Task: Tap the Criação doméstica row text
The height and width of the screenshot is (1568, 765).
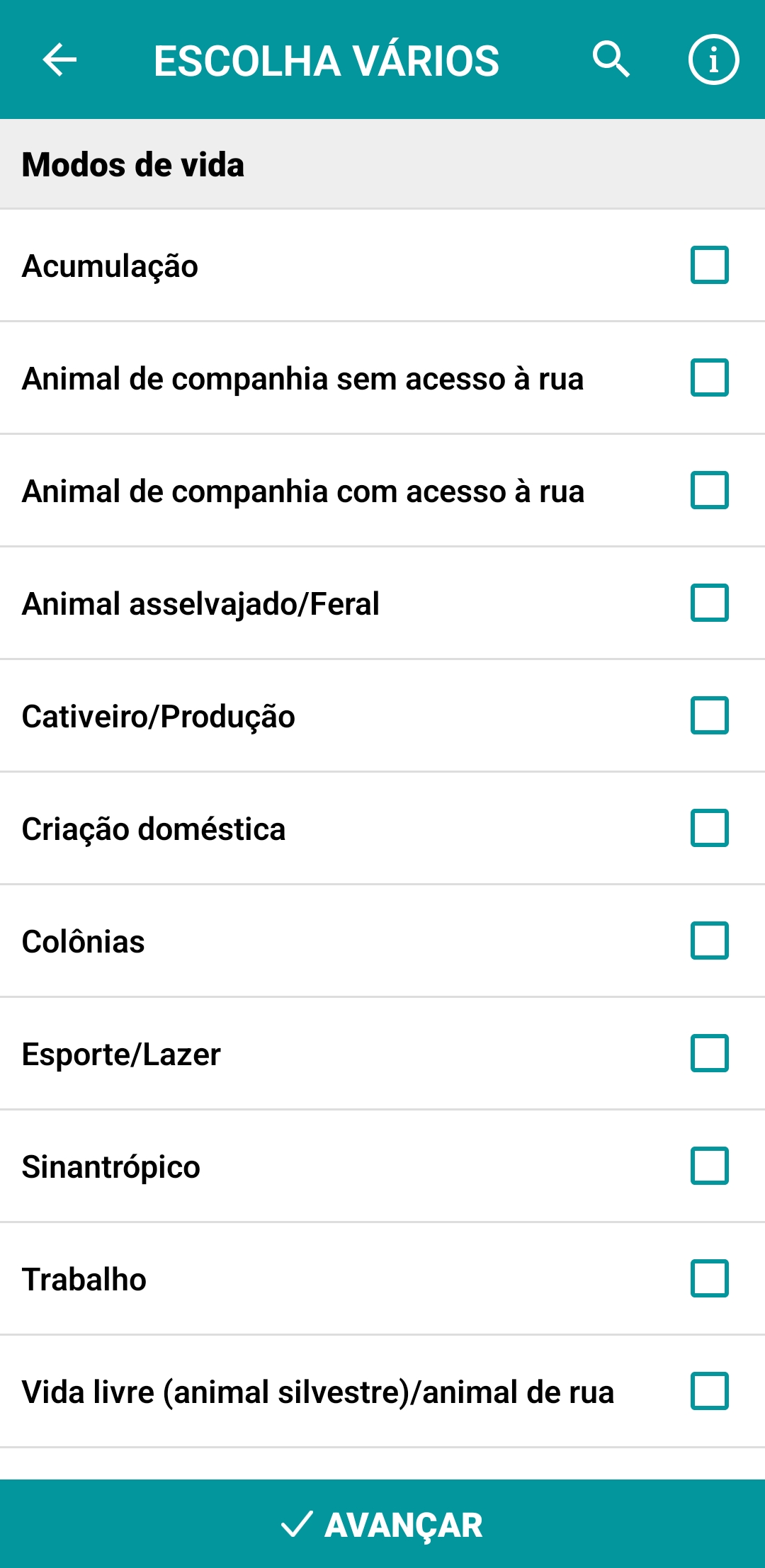Action: 154,829
